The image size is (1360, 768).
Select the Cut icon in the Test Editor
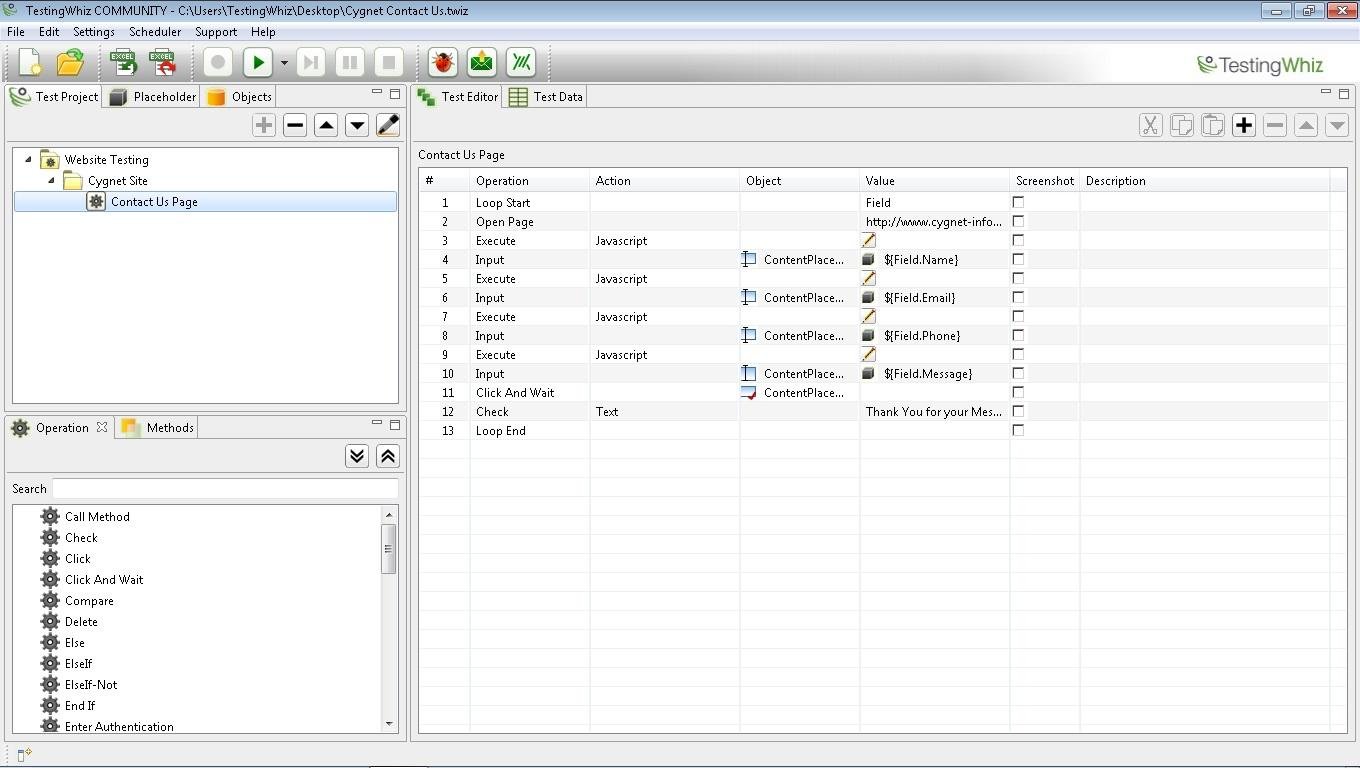pos(1150,124)
